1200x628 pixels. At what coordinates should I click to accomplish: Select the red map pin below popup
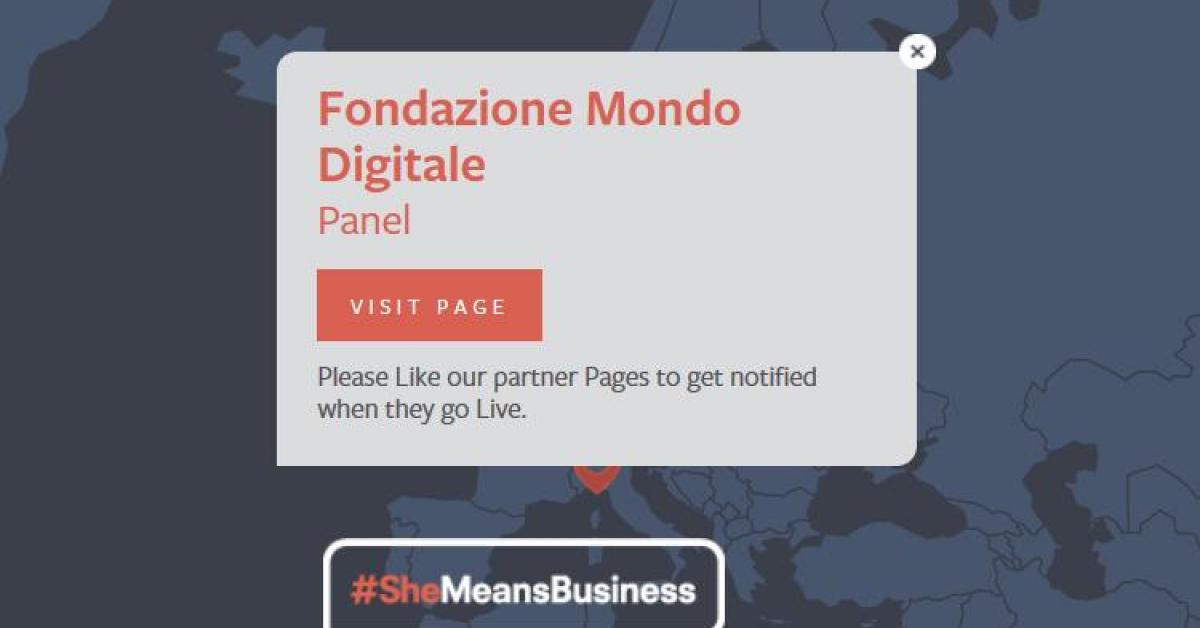pyautogui.click(x=596, y=479)
